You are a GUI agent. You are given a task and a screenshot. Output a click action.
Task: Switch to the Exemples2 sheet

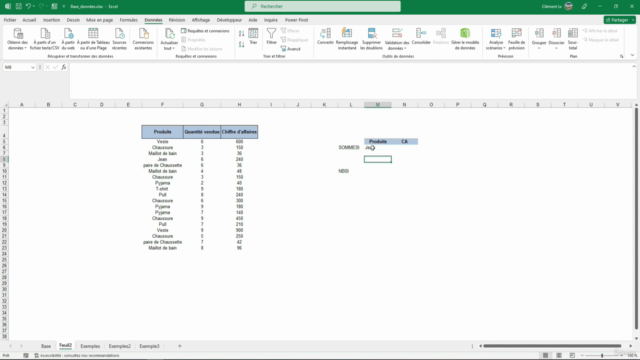coord(120,346)
